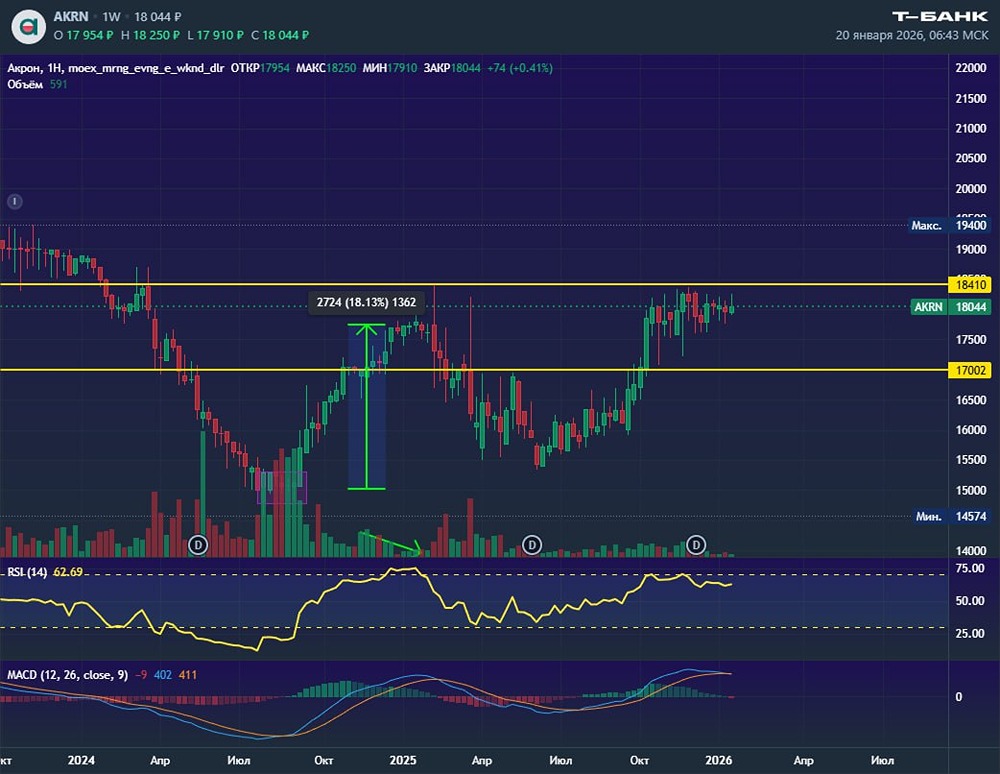Select the yellow horizontal line at 17002
The width and height of the screenshot is (1000, 774).
pyautogui.click(x=474, y=370)
